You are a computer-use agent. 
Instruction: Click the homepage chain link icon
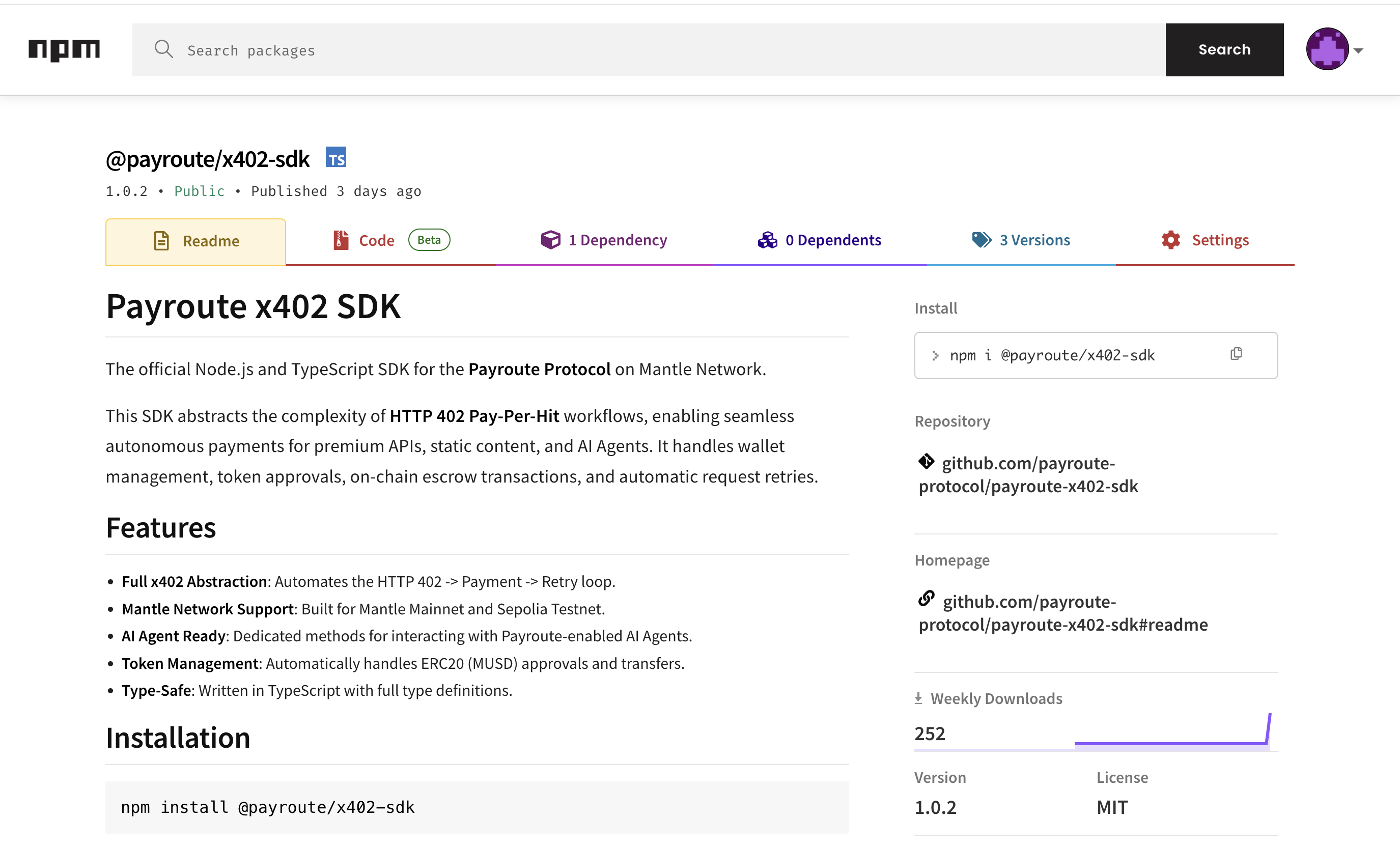tap(927, 599)
